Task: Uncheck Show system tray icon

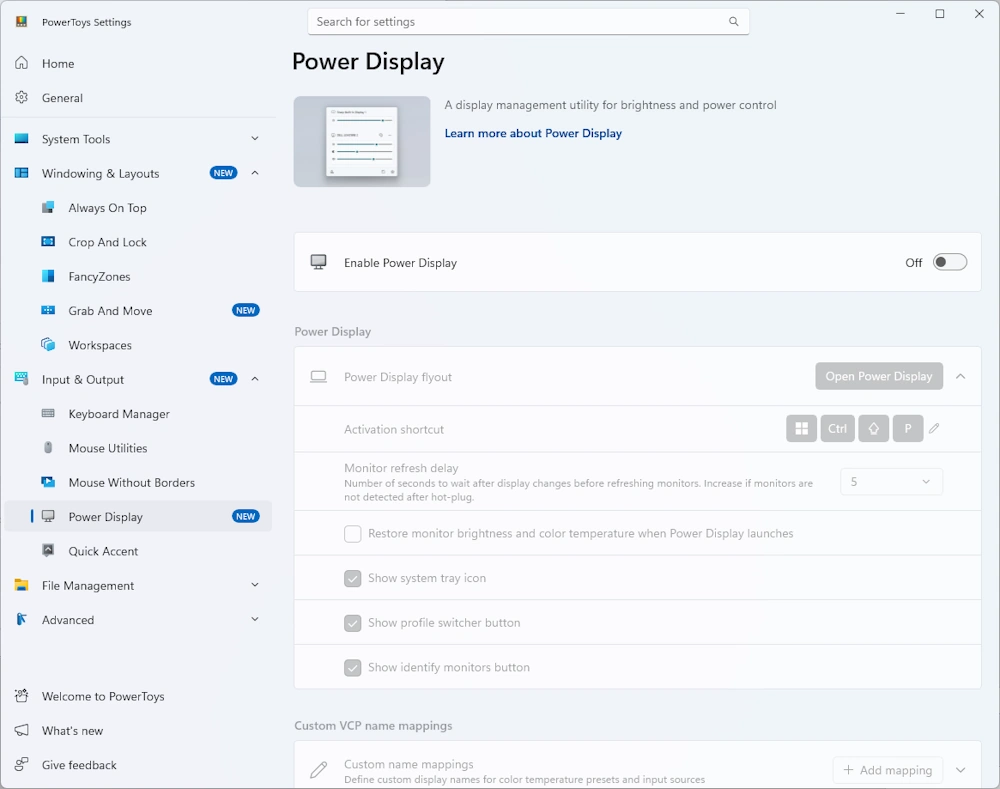Action: [353, 578]
